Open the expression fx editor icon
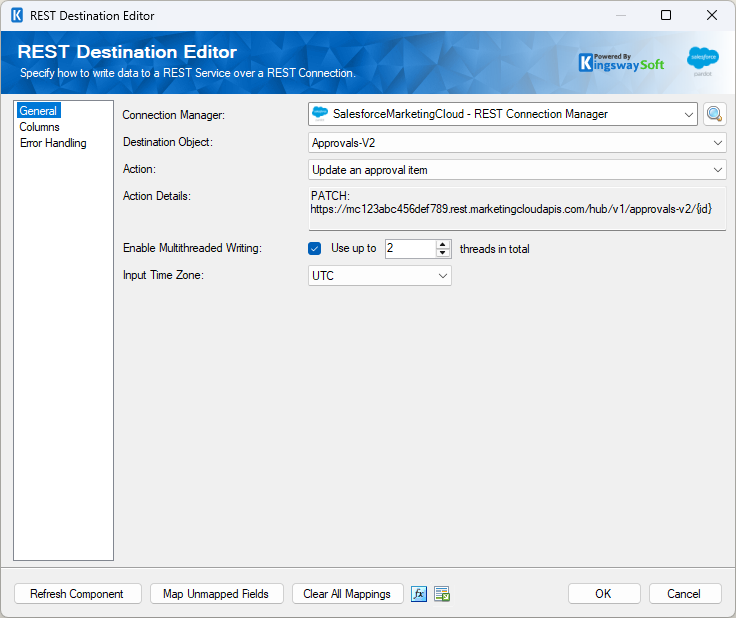The image size is (736, 618). point(419,594)
